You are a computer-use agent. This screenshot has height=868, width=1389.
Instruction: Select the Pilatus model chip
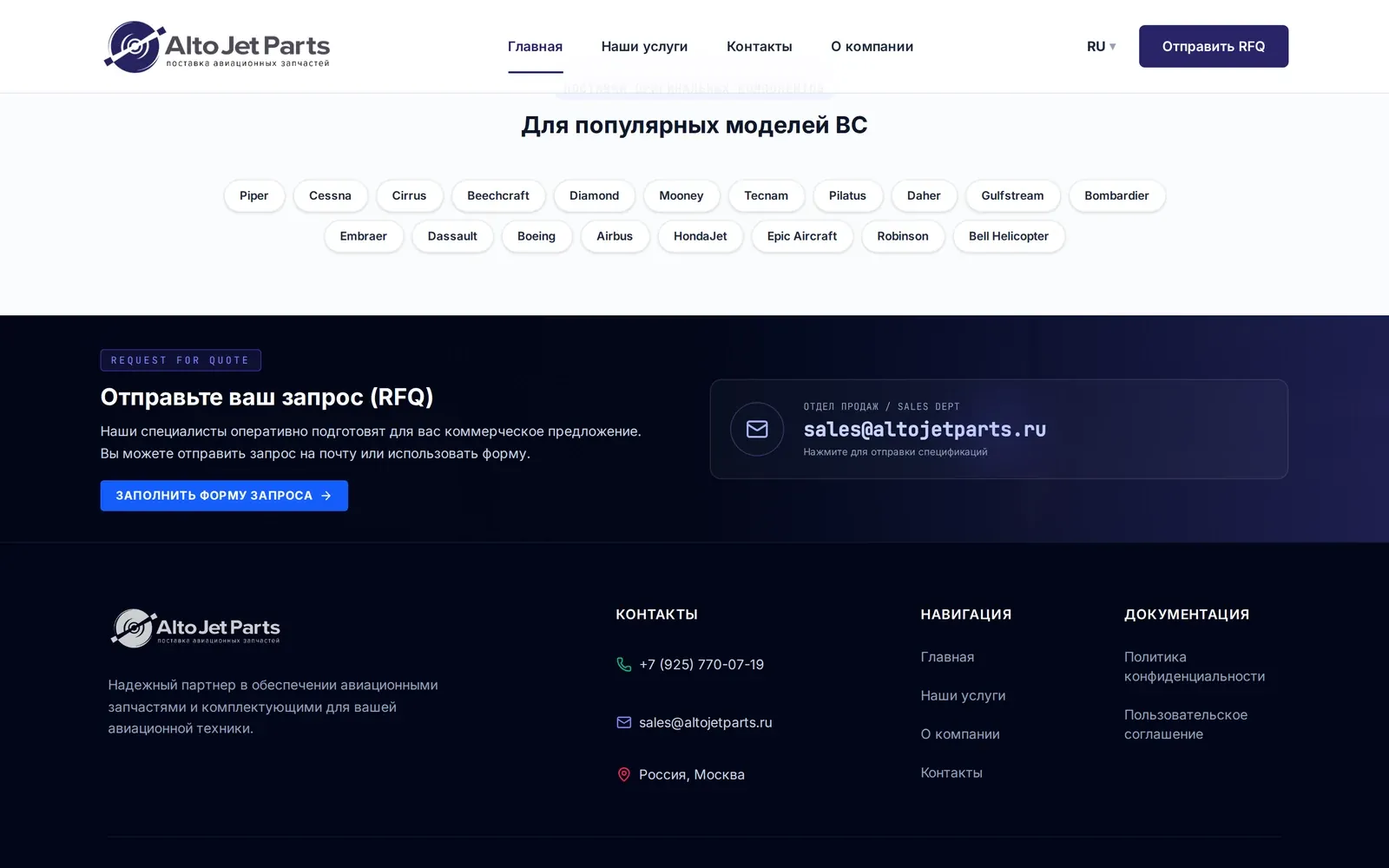point(847,196)
